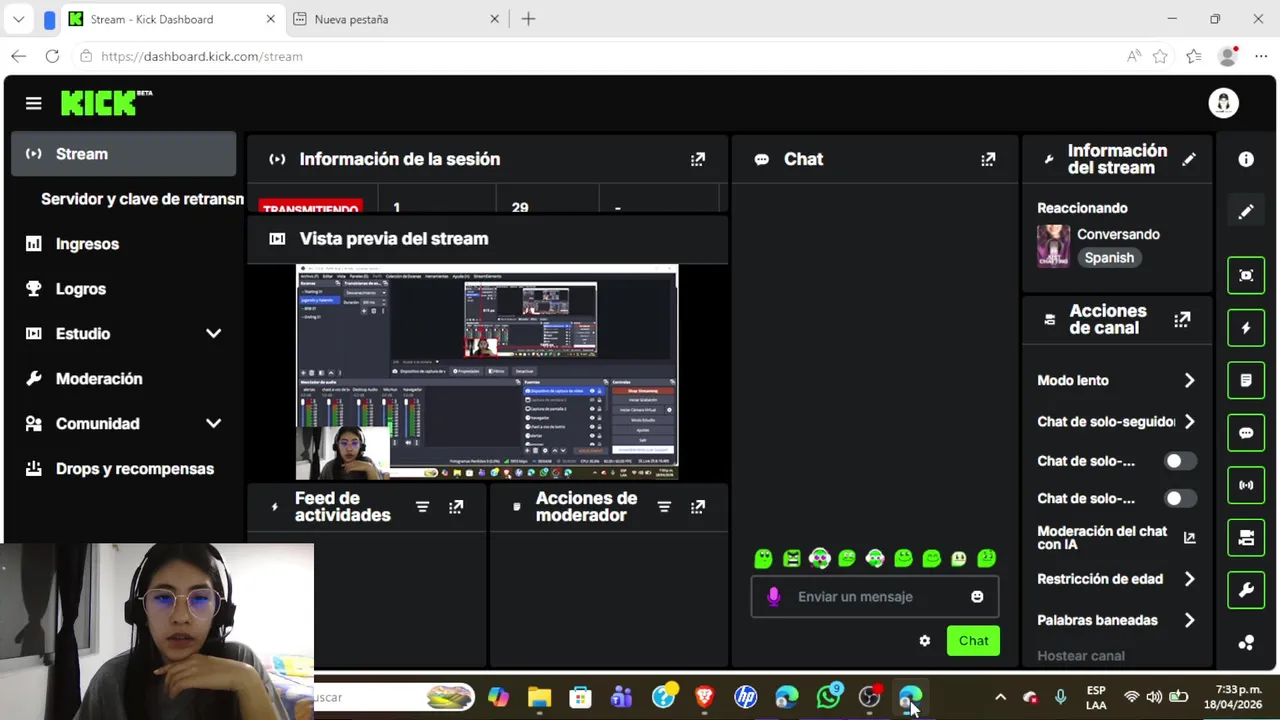
Task: Select Stream in the left sidebar
Action: pos(124,154)
